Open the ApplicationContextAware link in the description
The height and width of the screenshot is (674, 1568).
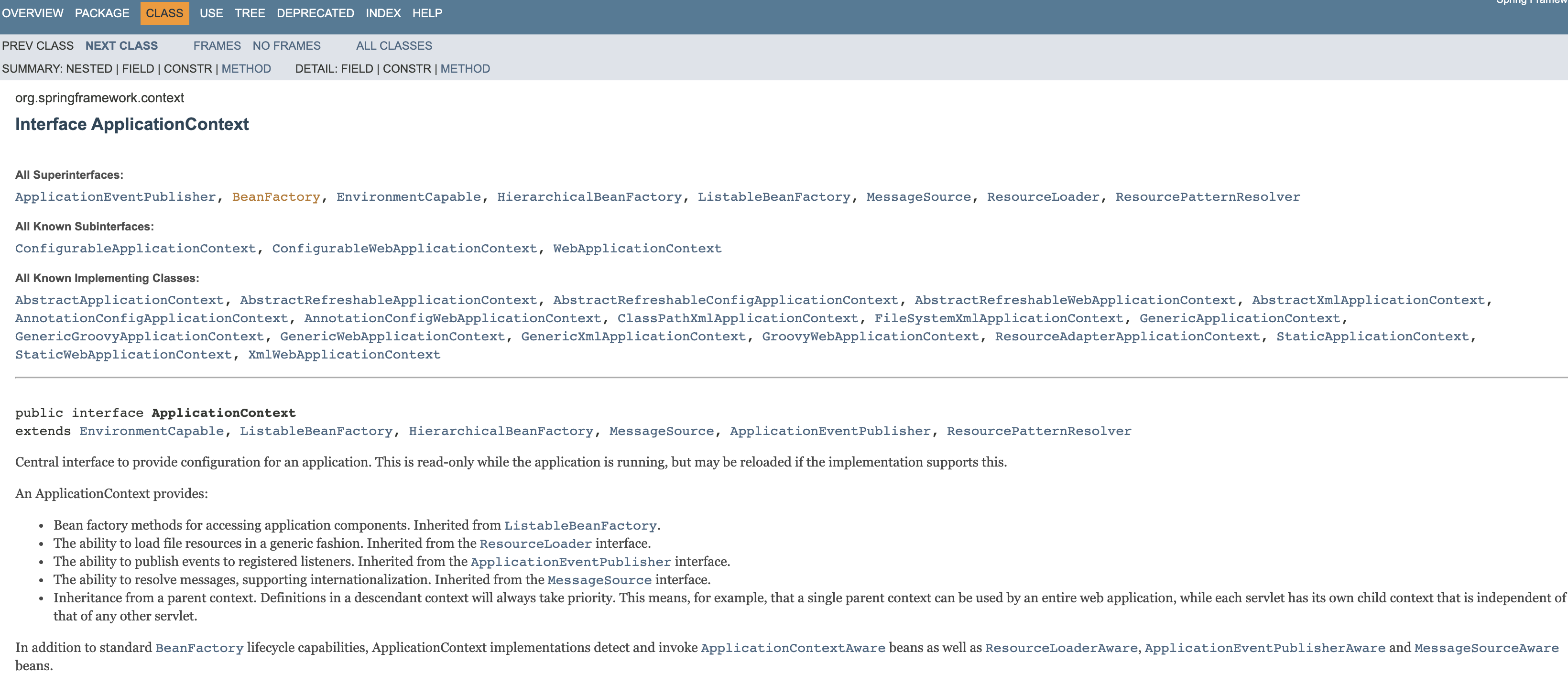[x=793, y=648]
